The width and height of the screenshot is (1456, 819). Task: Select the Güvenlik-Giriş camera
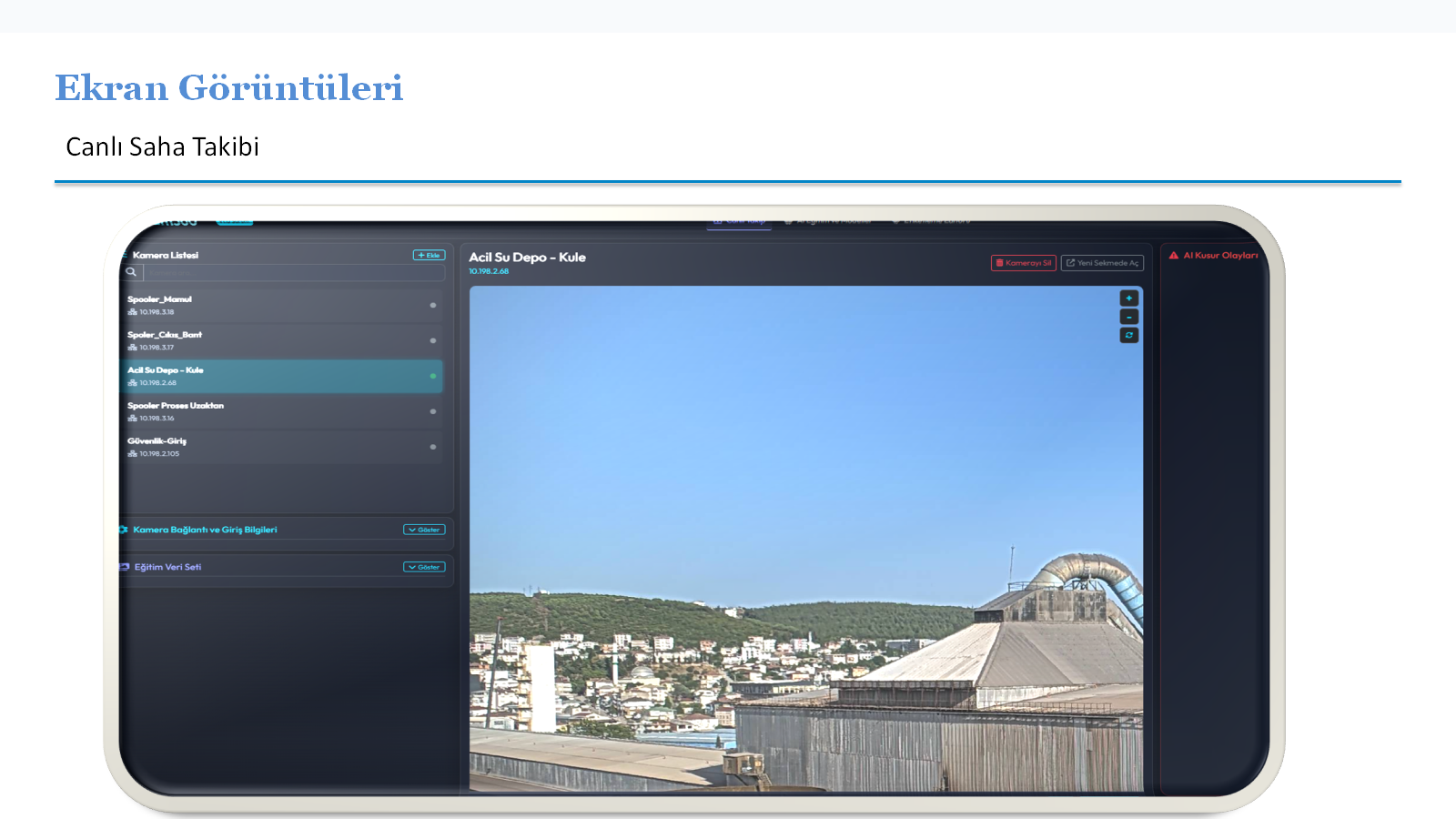[x=281, y=447]
